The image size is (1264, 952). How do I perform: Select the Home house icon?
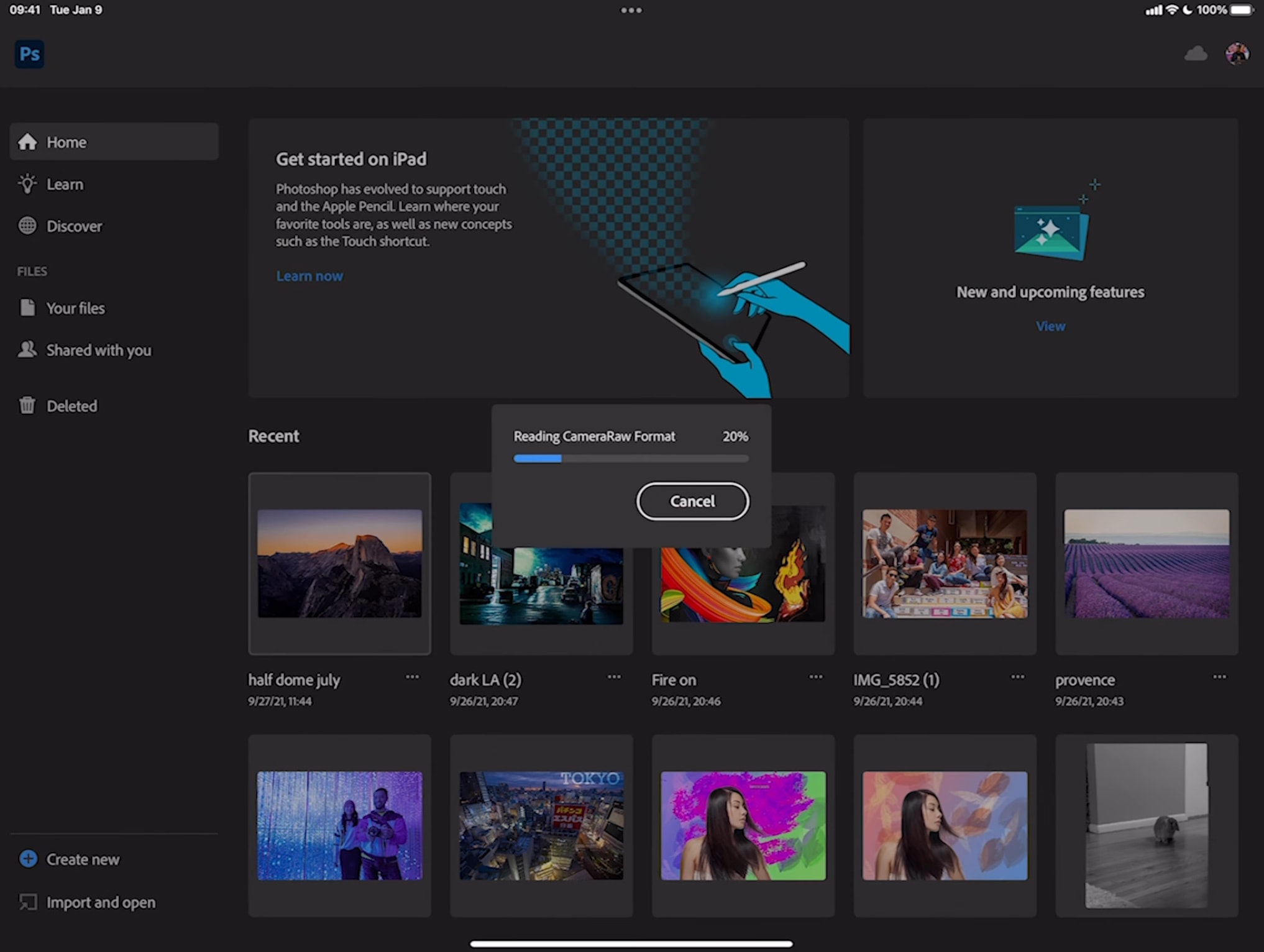pyautogui.click(x=27, y=141)
